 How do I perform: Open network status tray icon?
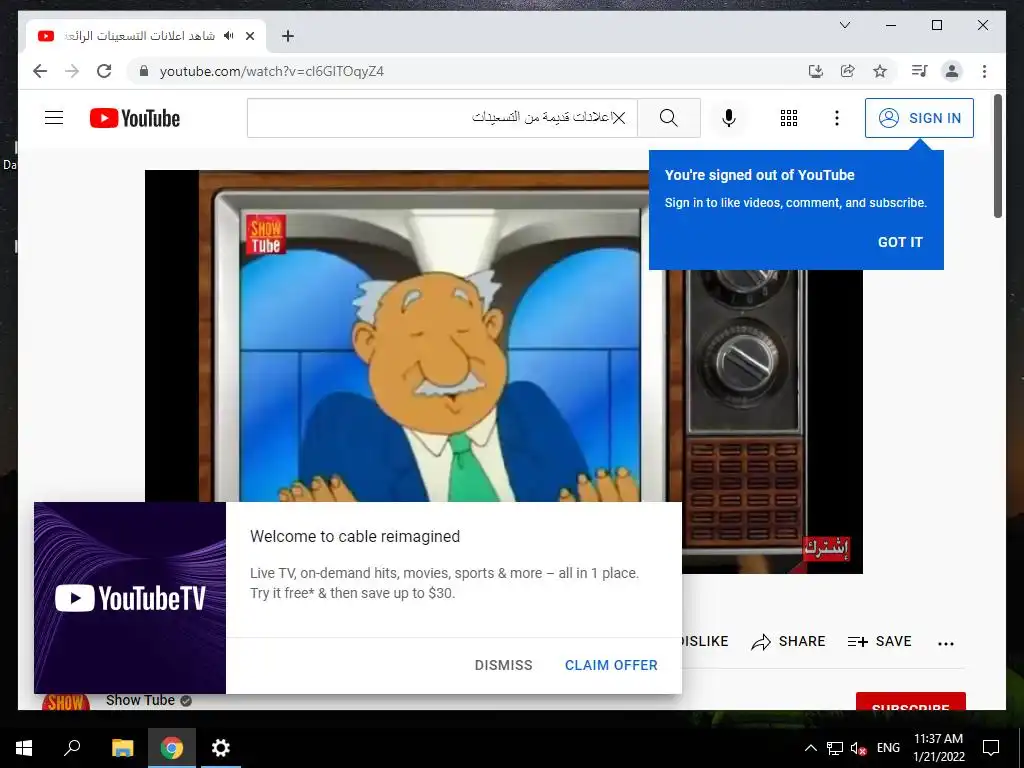pyautogui.click(x=835, y=748)
